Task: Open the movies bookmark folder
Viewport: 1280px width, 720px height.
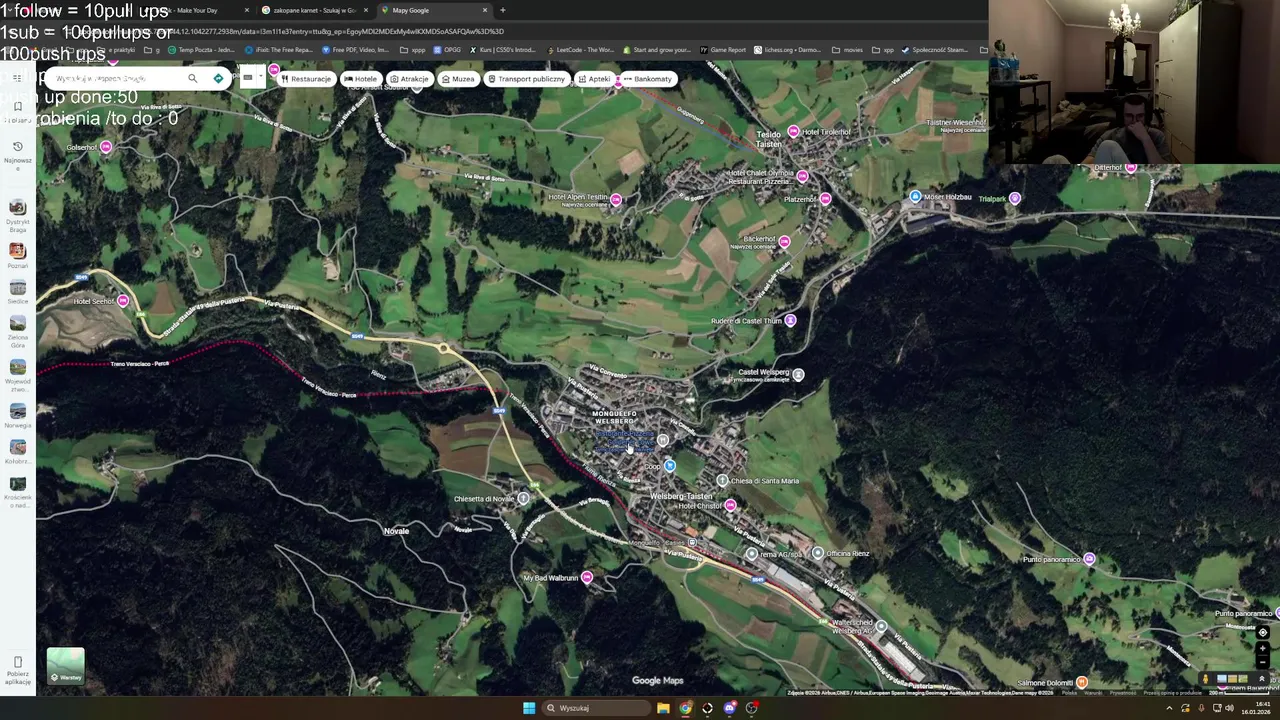Action: pyautogui.click(x=847, y=50)
